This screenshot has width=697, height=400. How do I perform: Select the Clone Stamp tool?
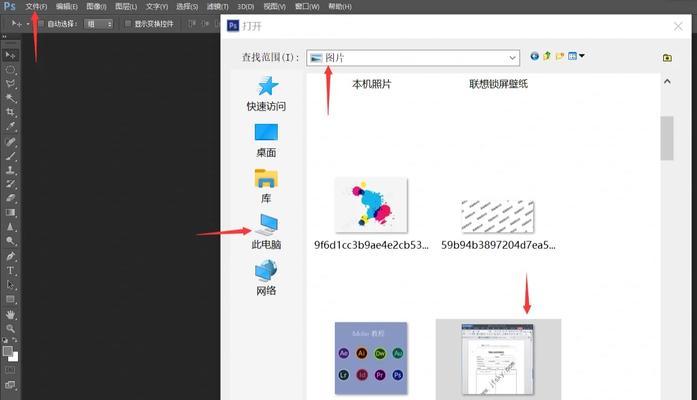coord(10,170)
